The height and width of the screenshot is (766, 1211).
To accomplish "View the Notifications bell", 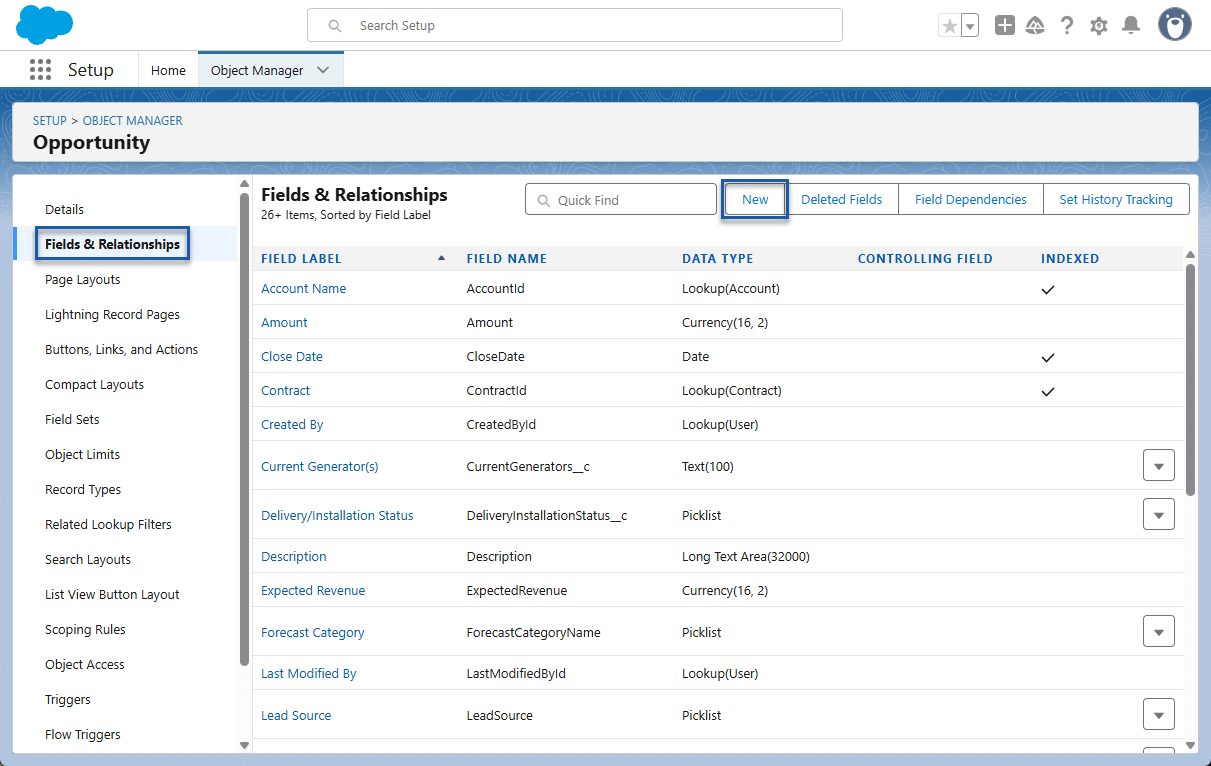I will (x=1131, y=26).
